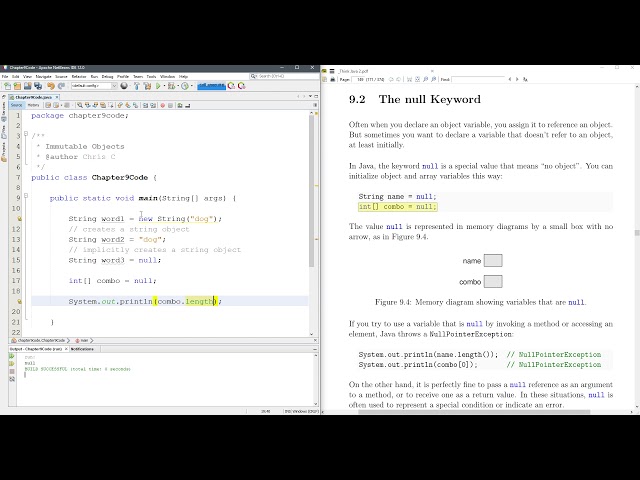Open the Profile Project dropdown arrow
640x480 pixels.
191,86
